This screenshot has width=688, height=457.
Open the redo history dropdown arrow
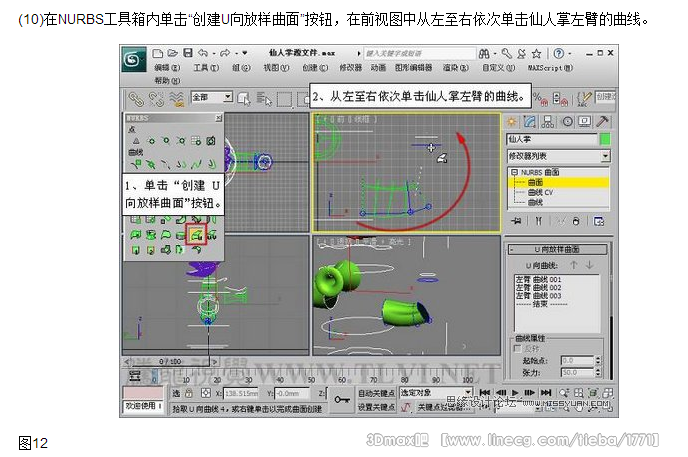(236, 54)
